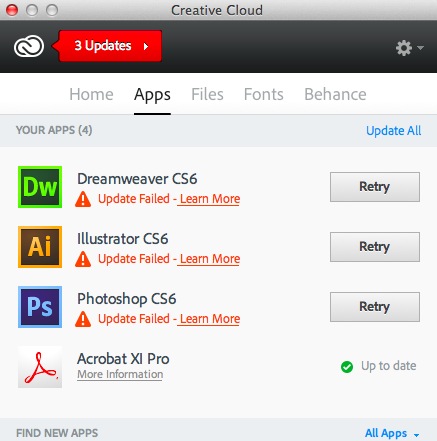Click Photoshop's update failed warning icon
437x441 pixels.
tap(83, 320)
